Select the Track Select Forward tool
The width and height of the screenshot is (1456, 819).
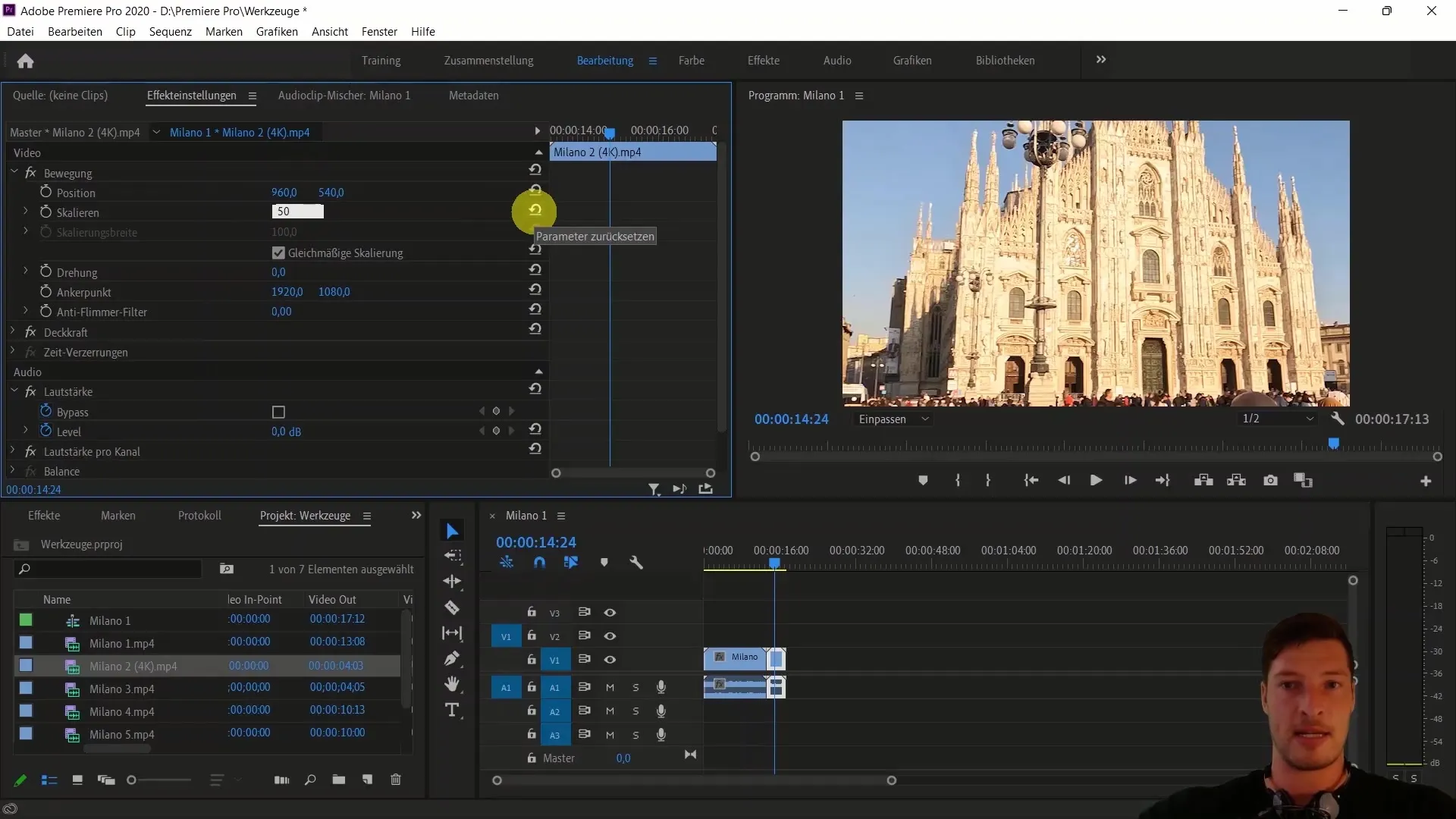coord(453,556)
